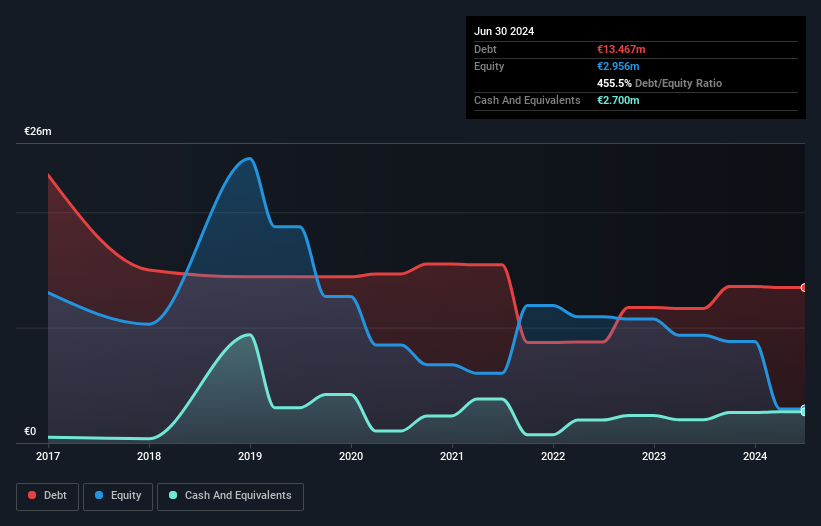The width and height of the screenshot is (821, 526).
Task: Click the €13.467m debt value
Action: (621, 49)
